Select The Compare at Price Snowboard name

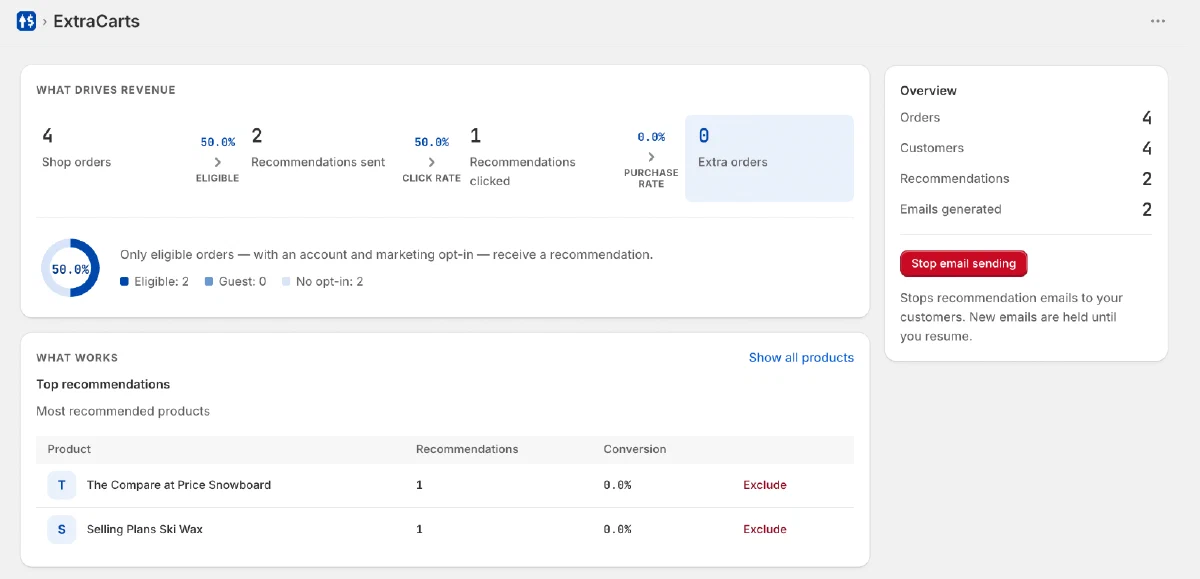[x=179, y=485]
